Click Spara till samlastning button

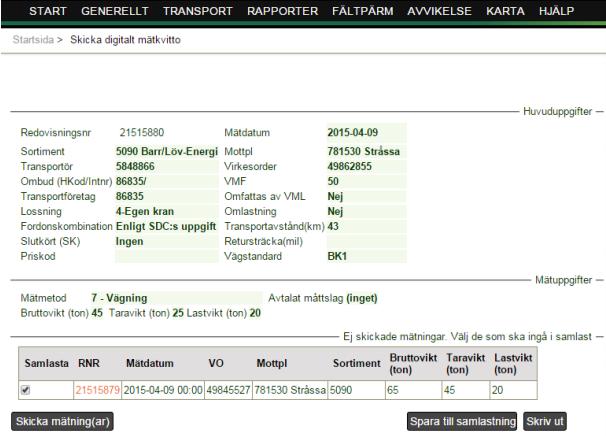[x=462, y=421]
